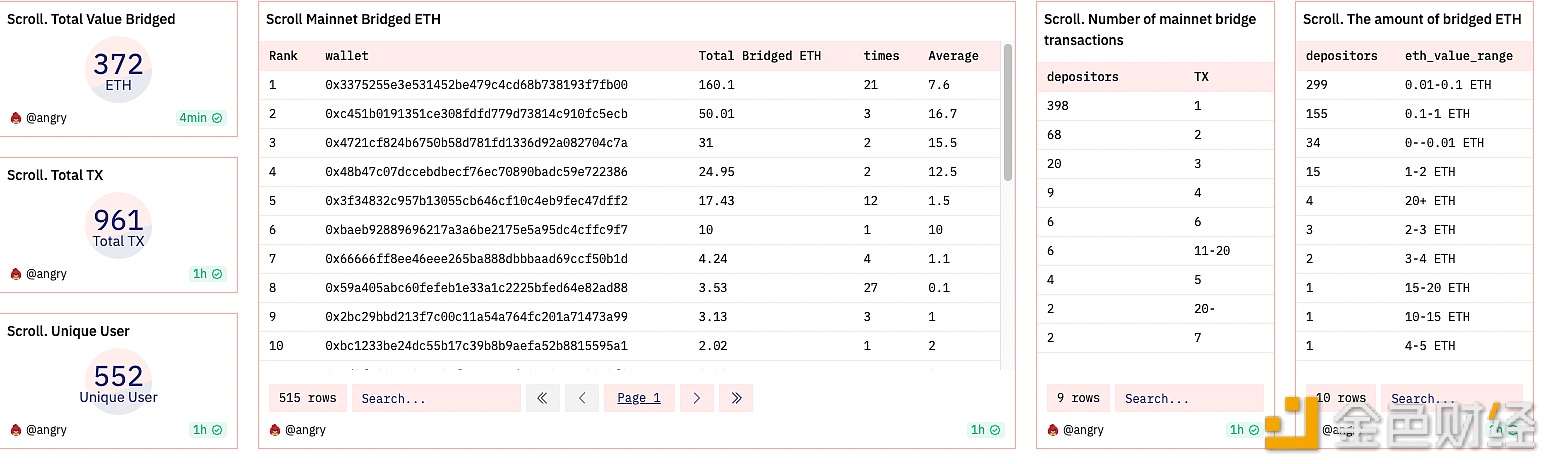
Task: Sort by wallet column header
Action: pos(347,56)
